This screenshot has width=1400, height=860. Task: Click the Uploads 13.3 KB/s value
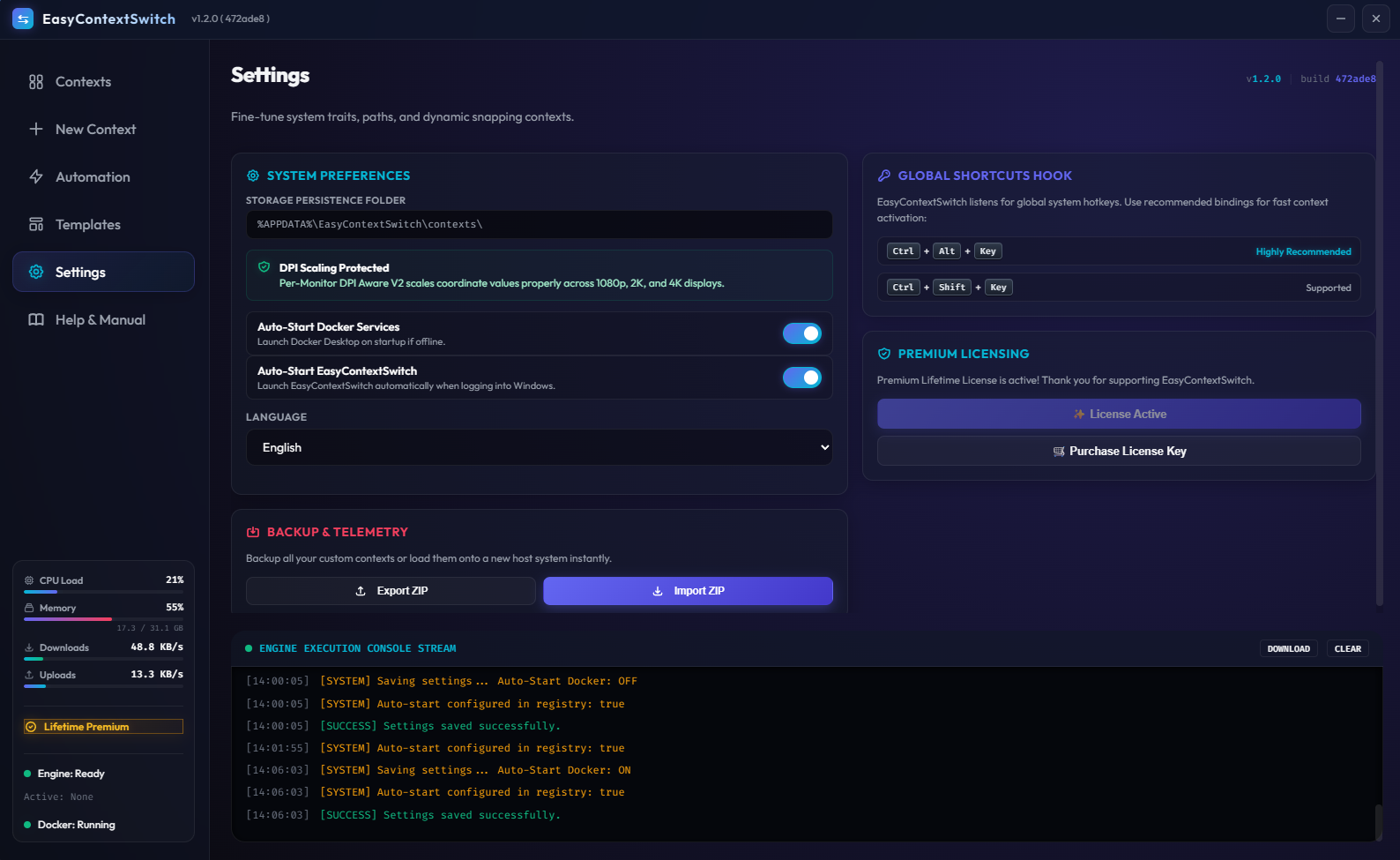157,674
